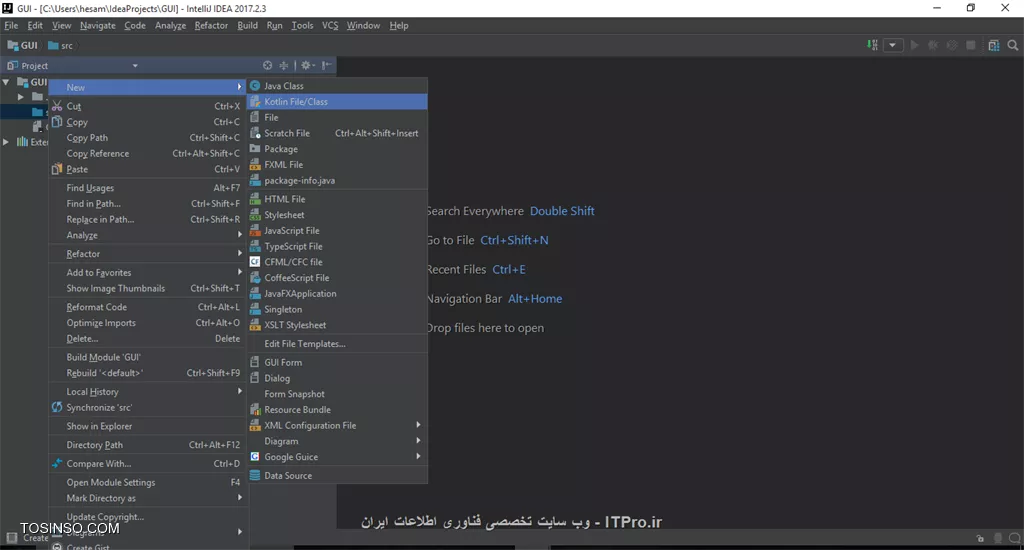Open Find in Path
1024x550 pixels.
point(147,204)
